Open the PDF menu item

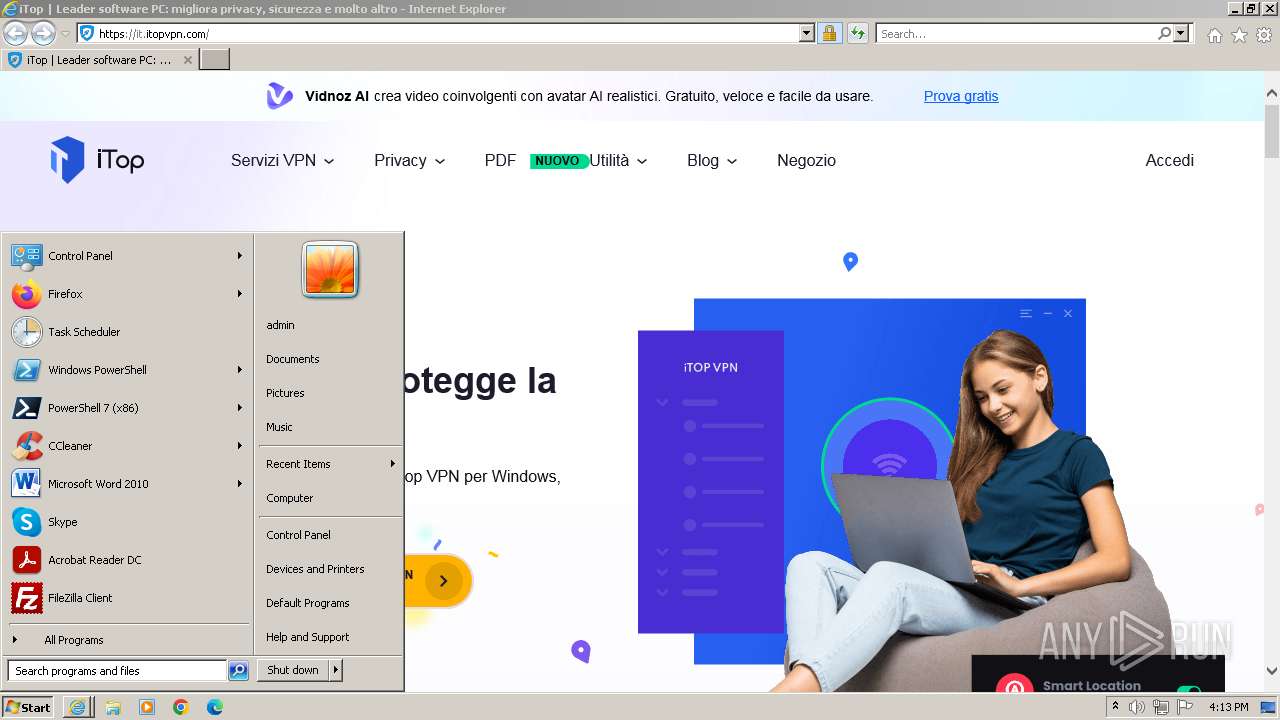tap(500, 160)
